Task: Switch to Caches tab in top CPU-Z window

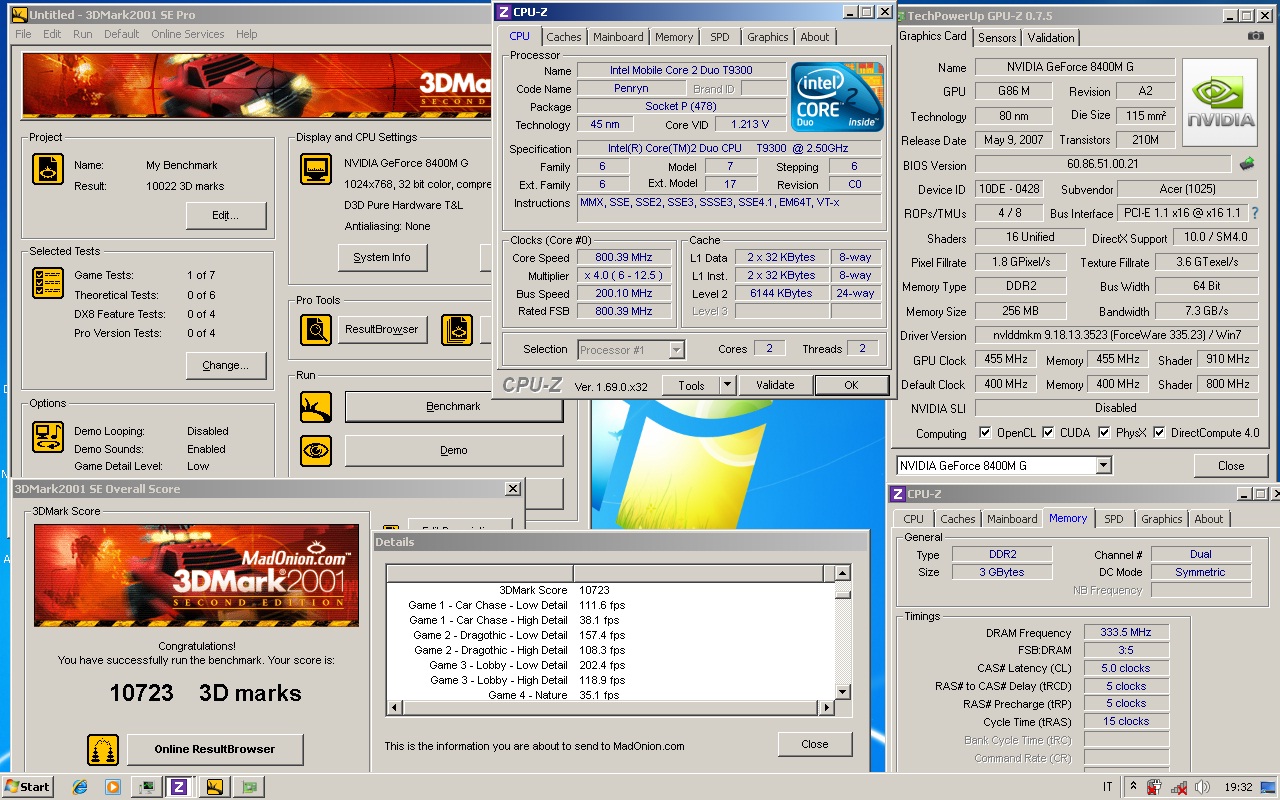Action: tap(563, 37)
